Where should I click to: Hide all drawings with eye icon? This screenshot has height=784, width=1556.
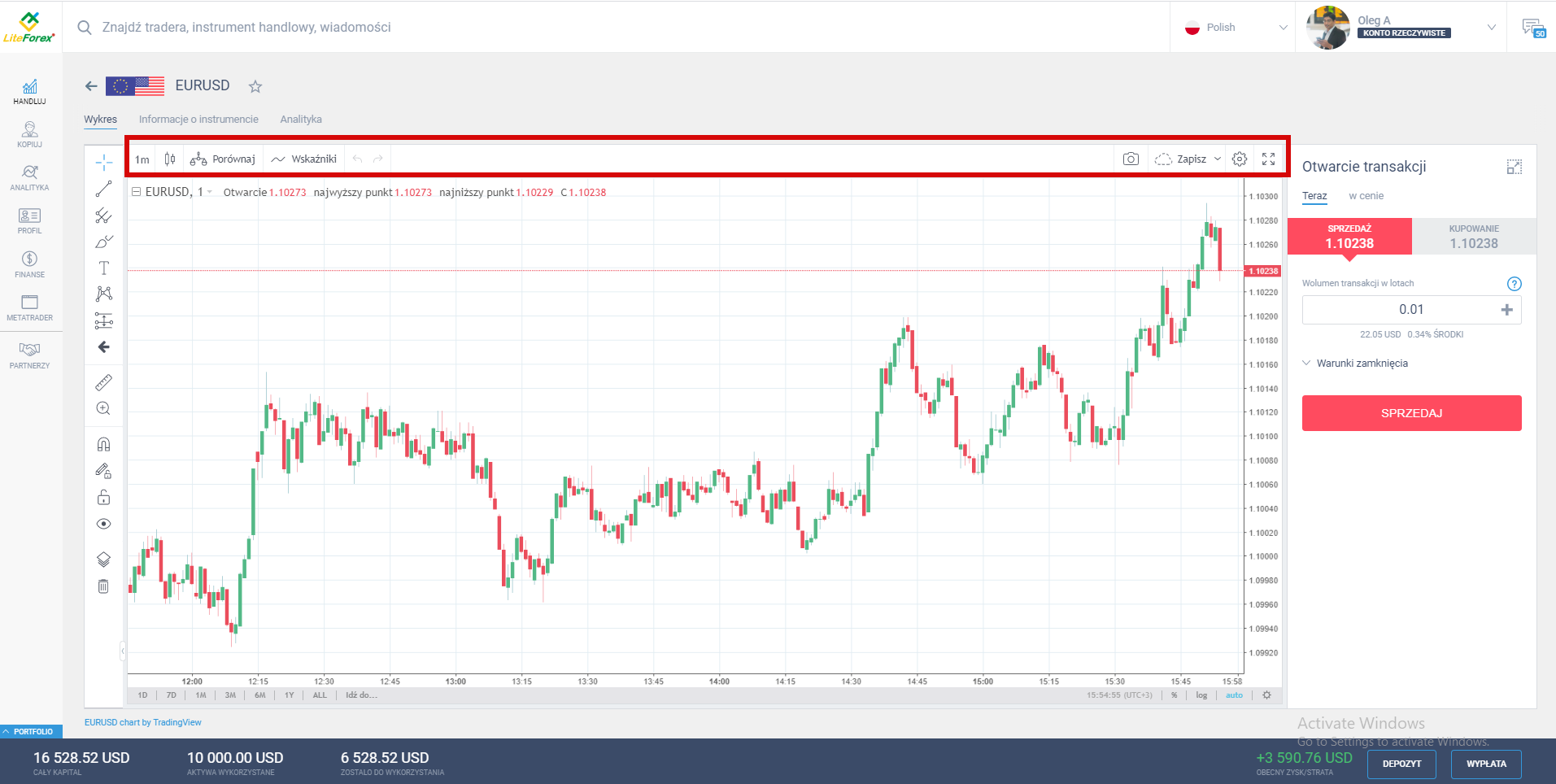(103, 524)
